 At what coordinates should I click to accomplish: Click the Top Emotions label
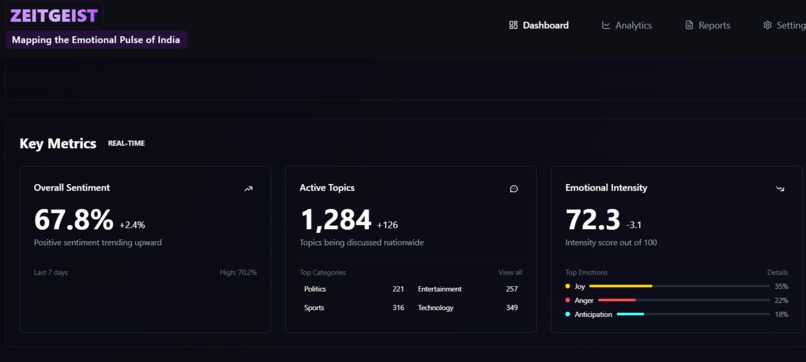point(586,273)
